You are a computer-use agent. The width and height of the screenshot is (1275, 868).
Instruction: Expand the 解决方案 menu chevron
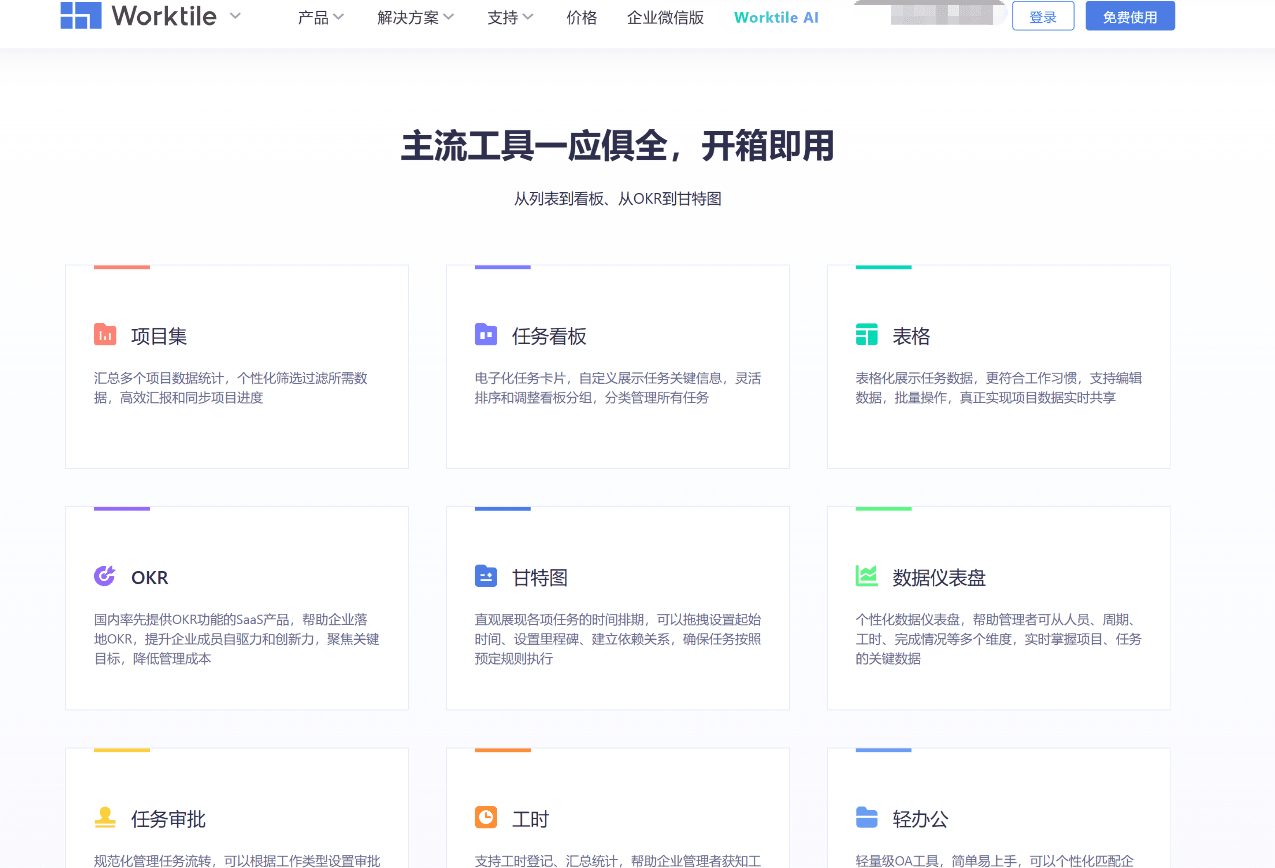[x=449, y=17]
